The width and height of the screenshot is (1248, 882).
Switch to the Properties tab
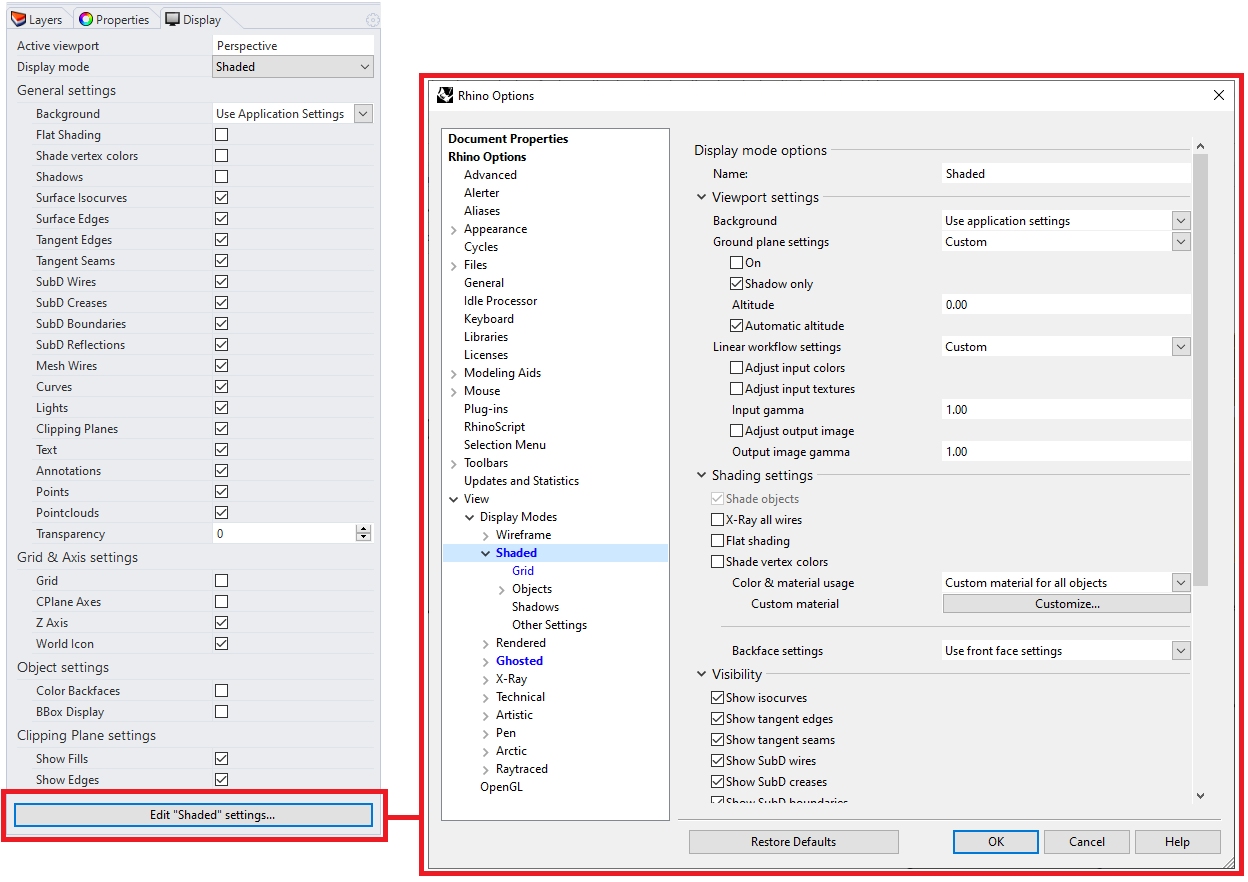(114, 19)
